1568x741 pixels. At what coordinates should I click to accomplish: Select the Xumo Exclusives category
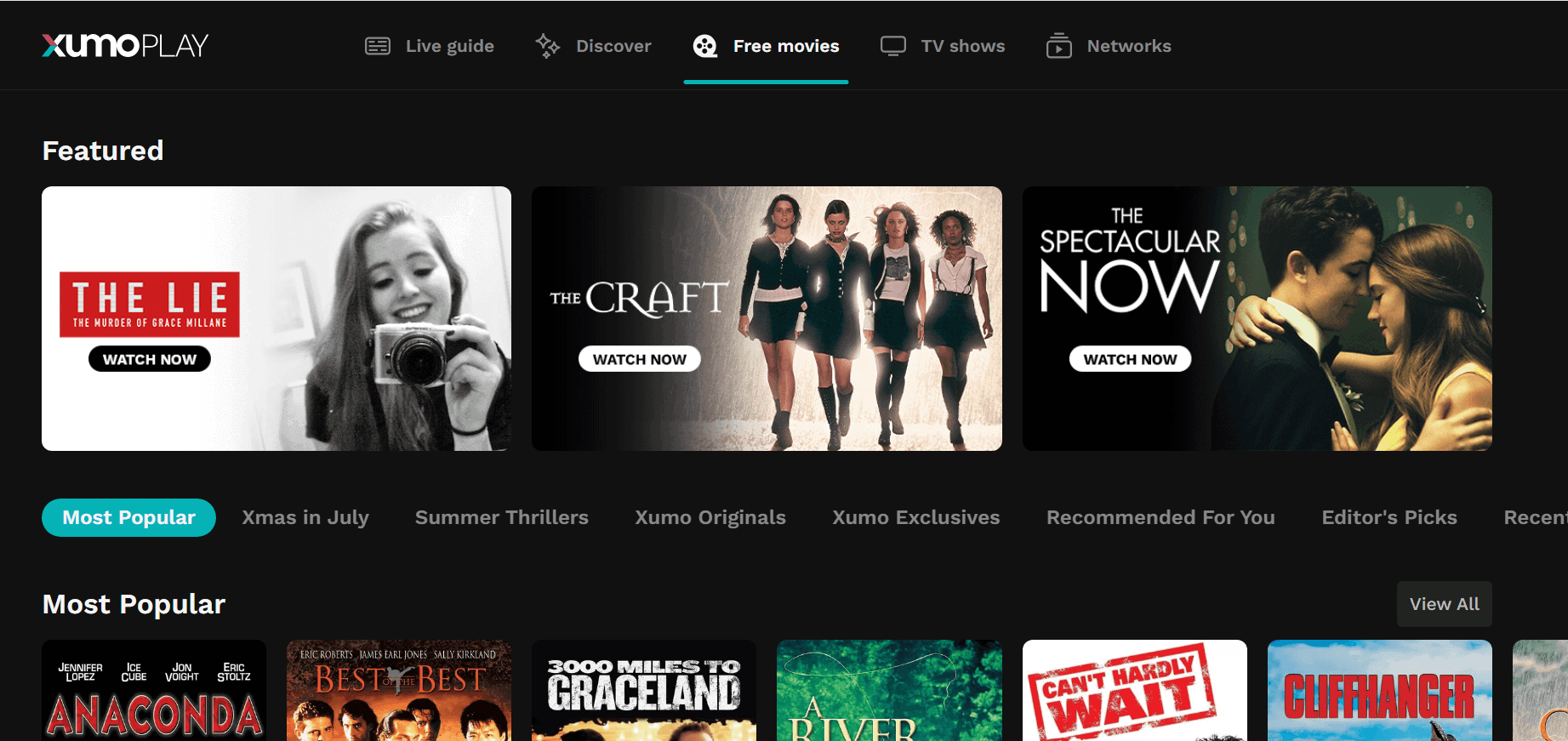pyautogui.click(x=916, y=517)
